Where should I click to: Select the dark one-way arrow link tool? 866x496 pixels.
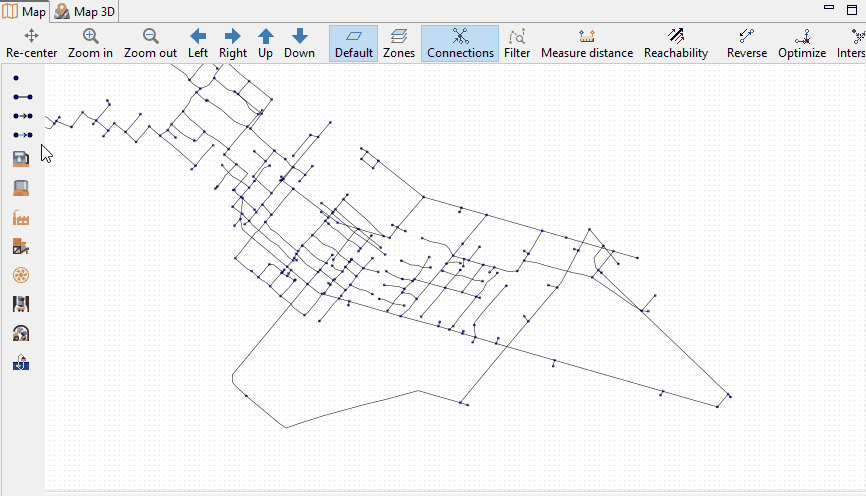click(x=23, y=116)
